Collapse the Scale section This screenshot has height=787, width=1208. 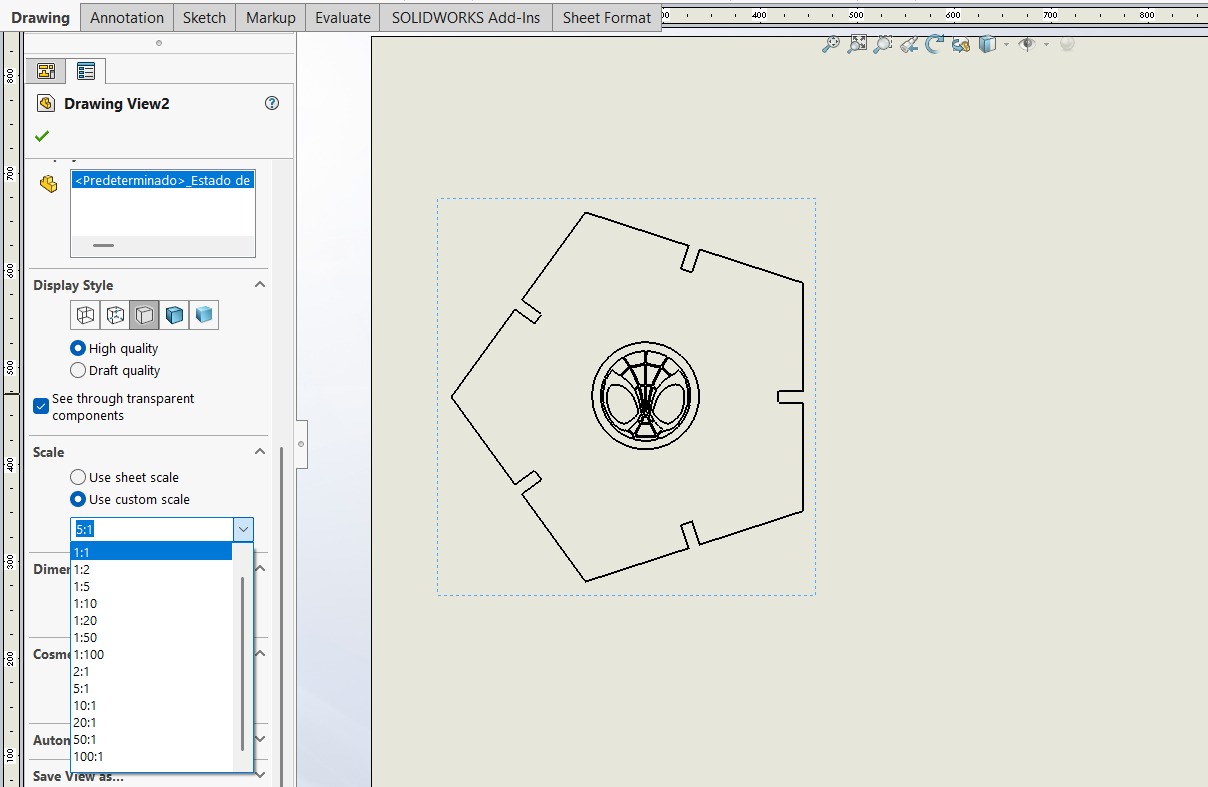(x=260, y=452)
